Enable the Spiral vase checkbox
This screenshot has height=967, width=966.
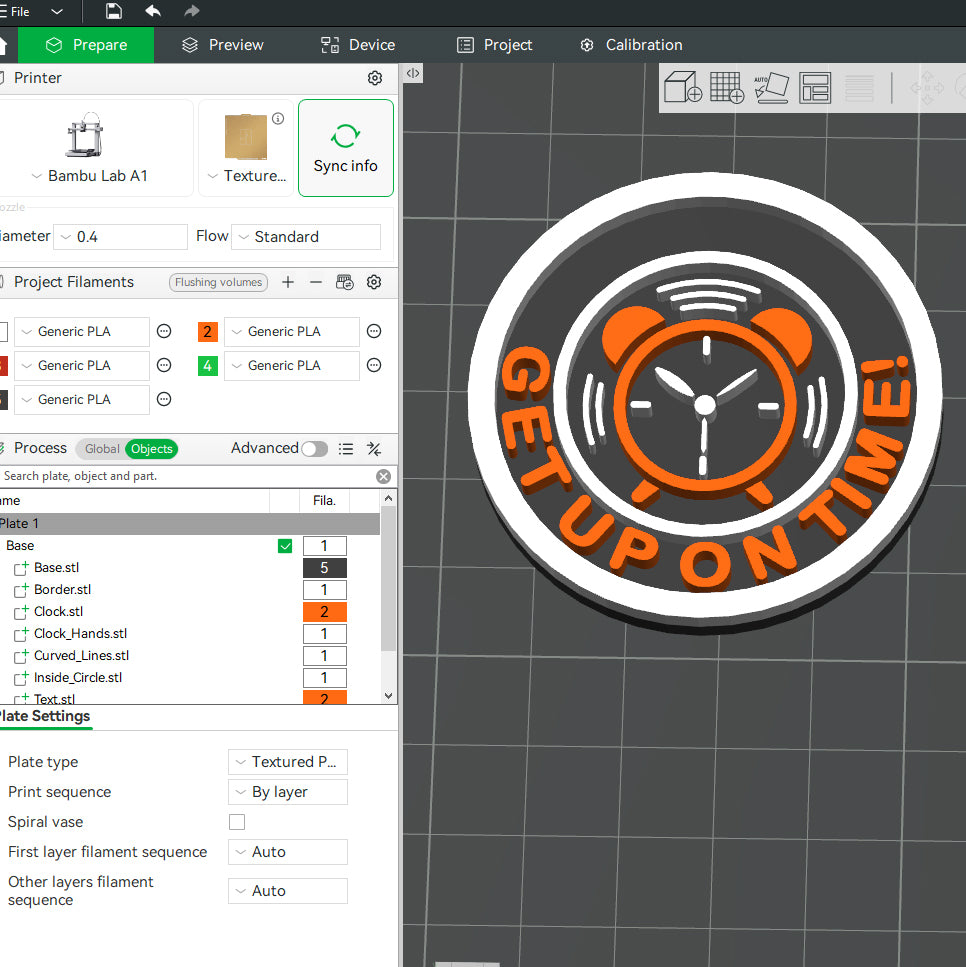pos(237,822)
